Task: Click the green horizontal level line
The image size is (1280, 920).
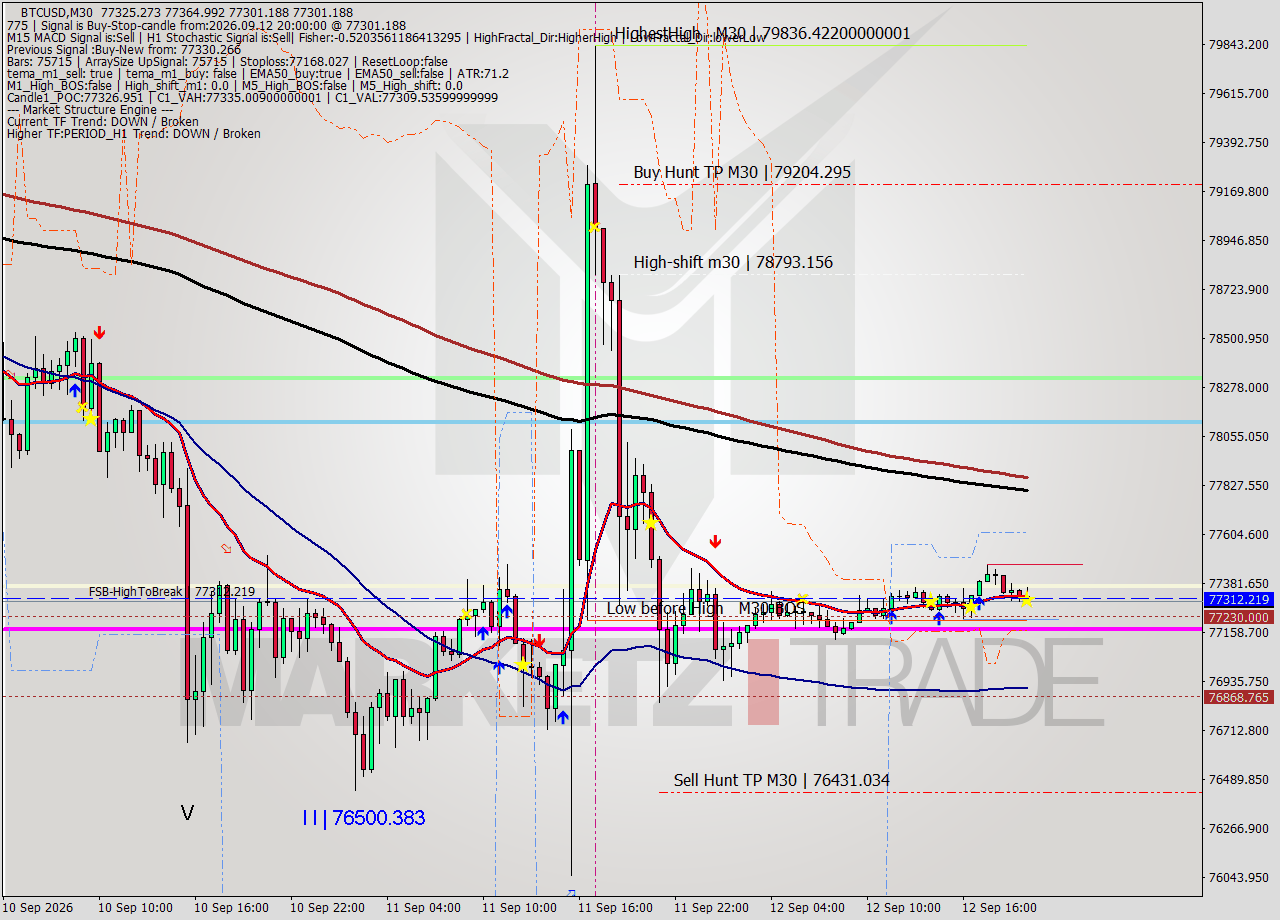Action: tap(600, 378)
